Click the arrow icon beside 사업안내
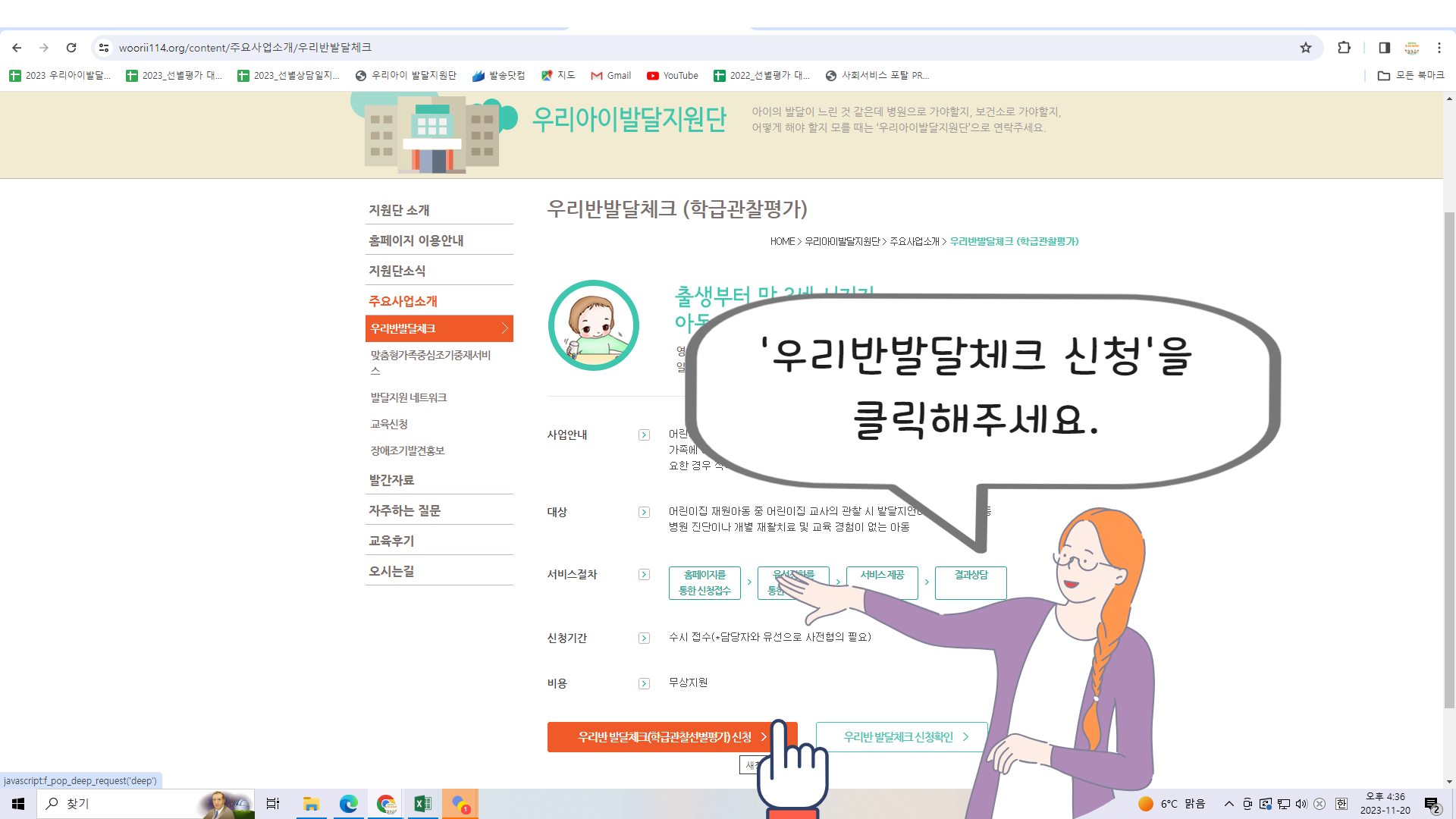The height and width of the screenshot is (819, 1456). point(644,435)
